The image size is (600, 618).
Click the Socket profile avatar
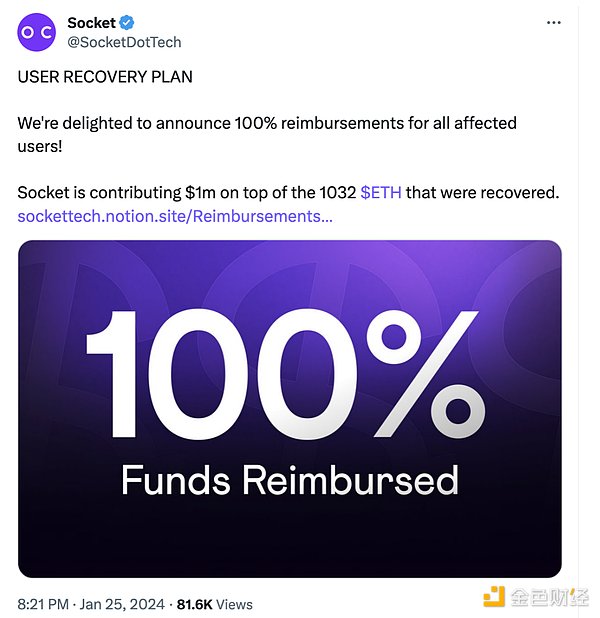pos(37,32)
